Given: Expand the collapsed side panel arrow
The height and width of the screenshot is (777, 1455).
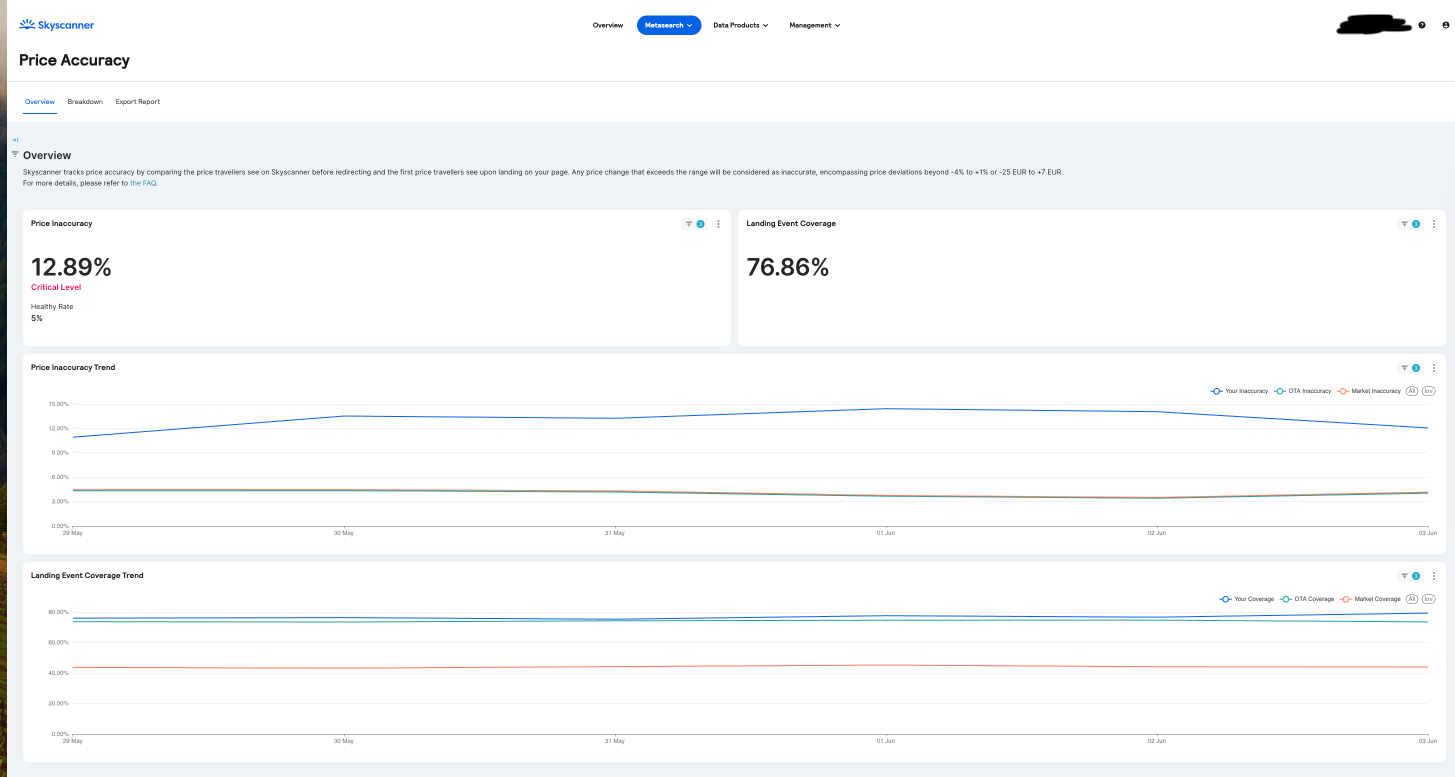Looking at the screenshot, I should [15, 140].
